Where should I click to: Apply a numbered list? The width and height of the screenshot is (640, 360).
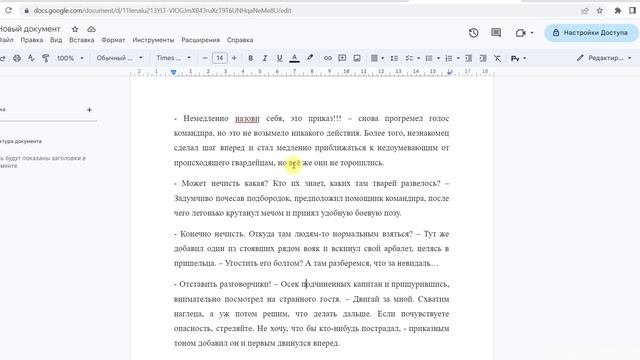(x=449, y=58)
